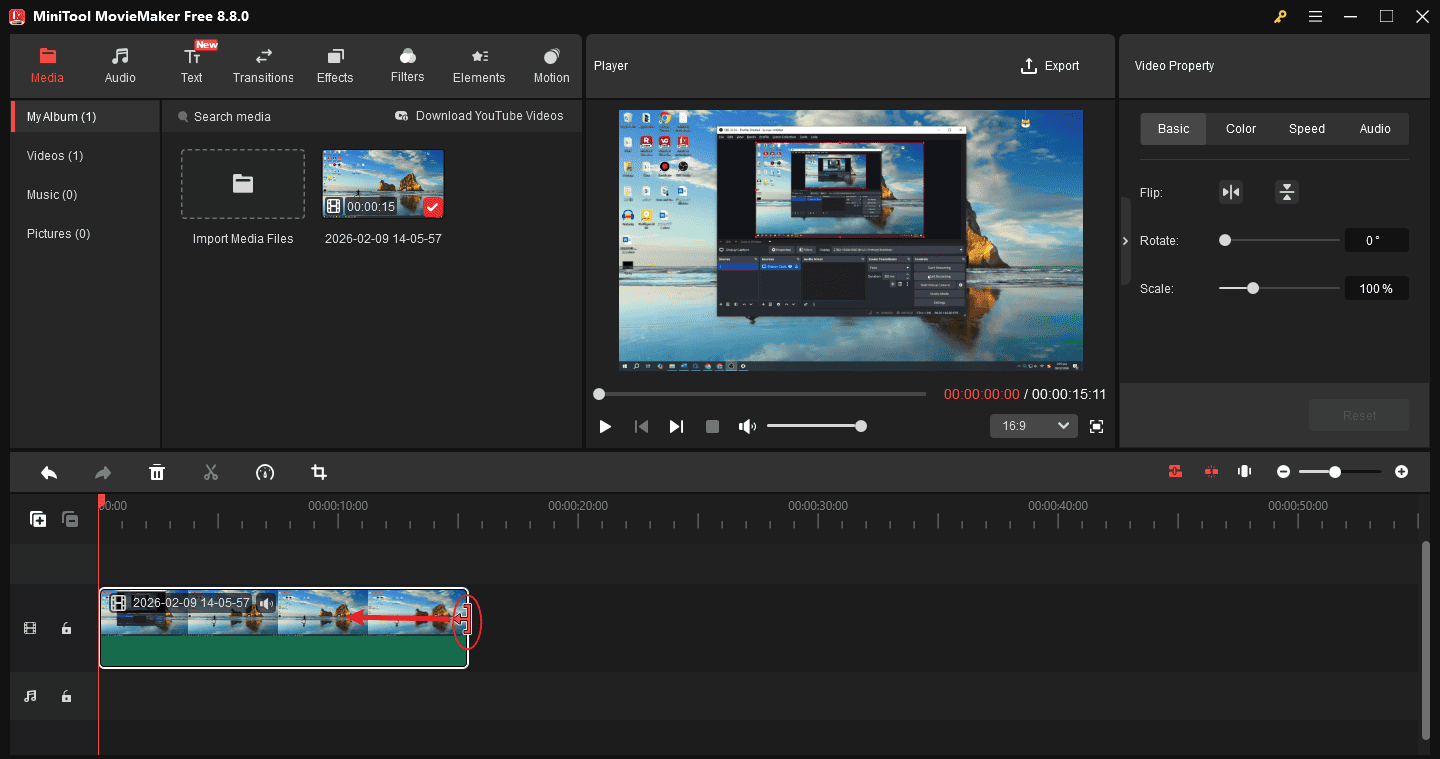Click the player progress bar
The width and height of the screenshot is (1440, 759).
tap(762, 394)
